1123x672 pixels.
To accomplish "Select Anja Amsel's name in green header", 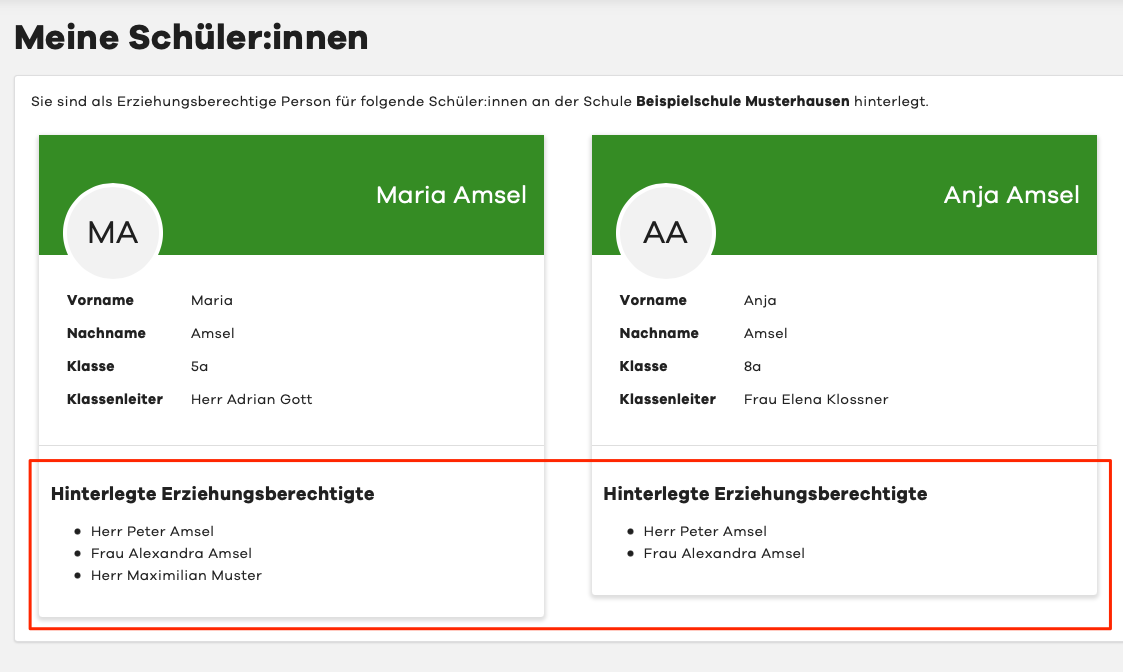I will [1011, 194].
